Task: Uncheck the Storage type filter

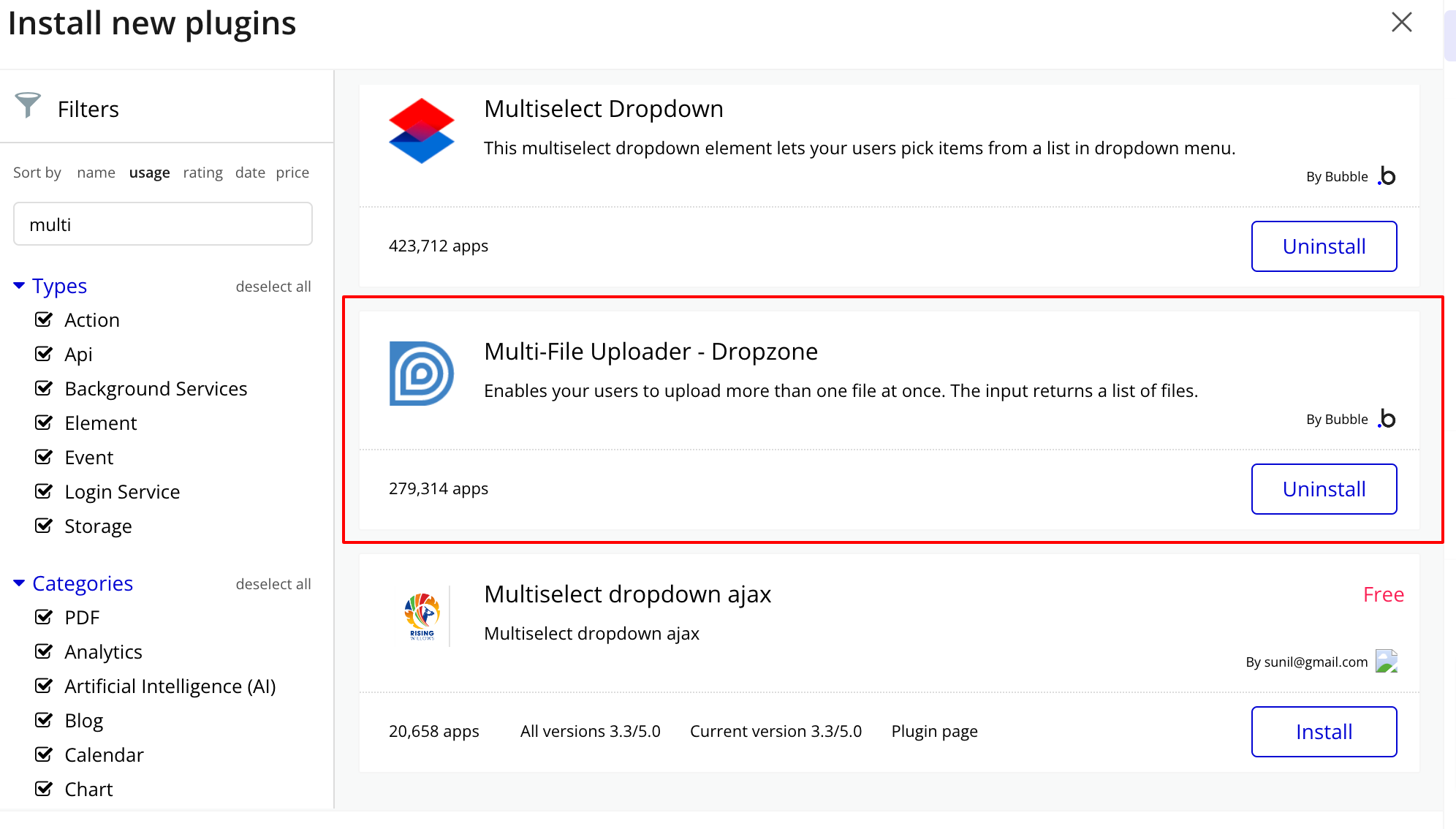Action: click(x=44, y=526)
